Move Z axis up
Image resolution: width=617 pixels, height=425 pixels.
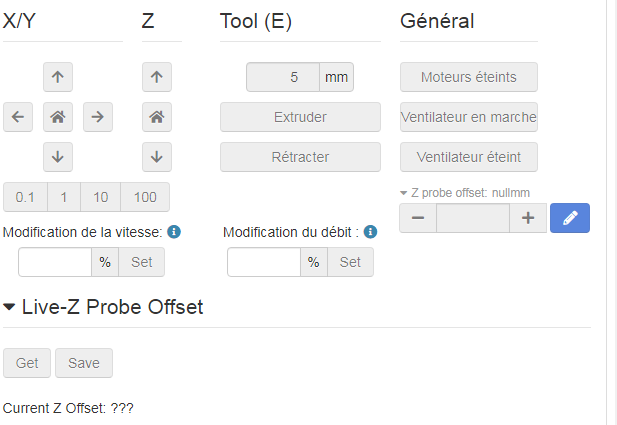(156, 76)
